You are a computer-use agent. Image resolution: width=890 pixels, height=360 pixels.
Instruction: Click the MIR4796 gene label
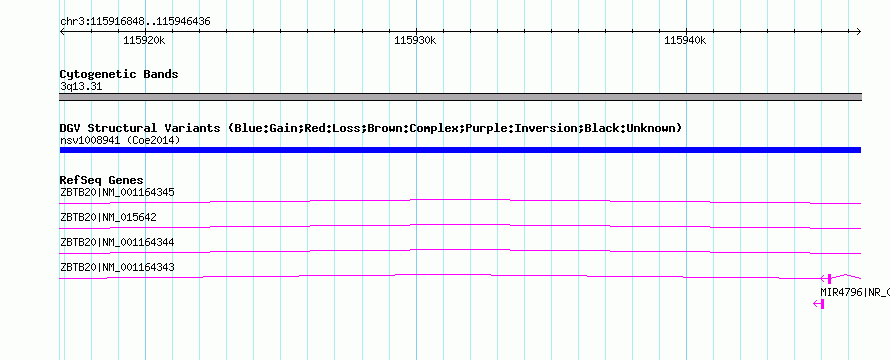(x=855, y=292)
